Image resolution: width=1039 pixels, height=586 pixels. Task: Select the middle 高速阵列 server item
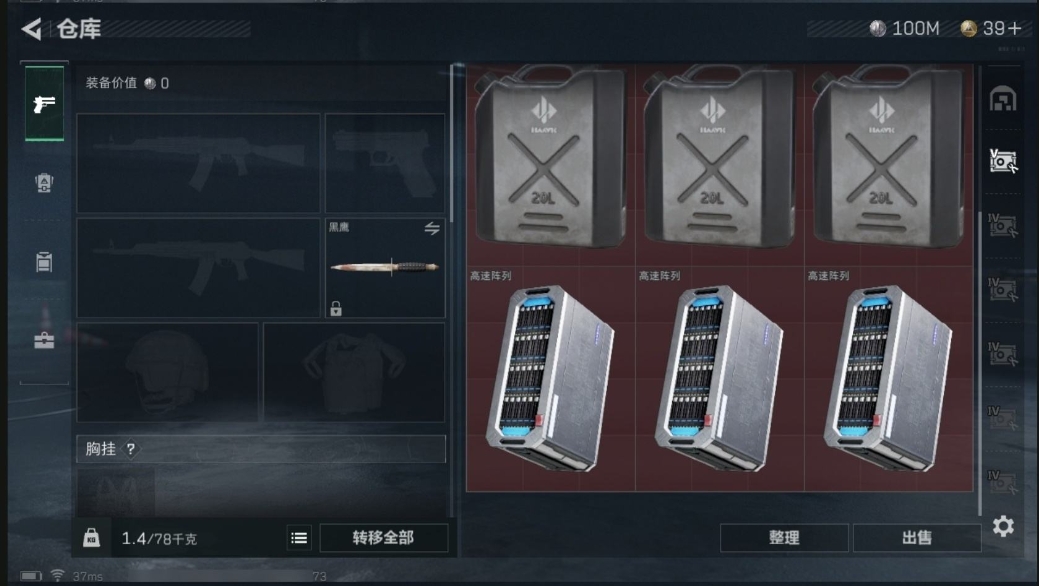[x=720, y=379]
